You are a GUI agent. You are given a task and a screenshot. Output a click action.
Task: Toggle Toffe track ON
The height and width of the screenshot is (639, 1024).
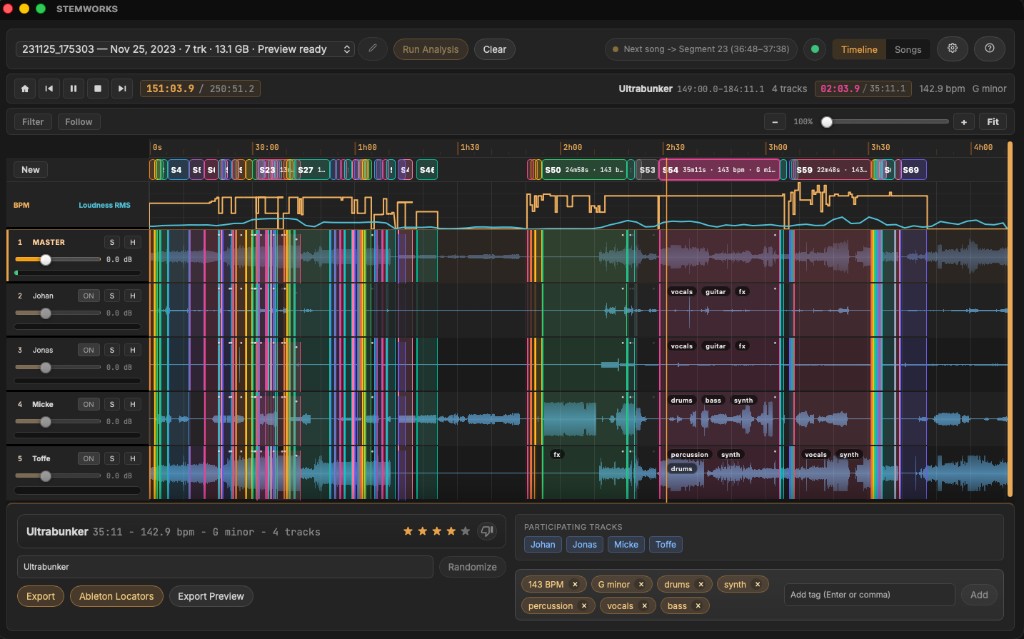click(88, 459)
